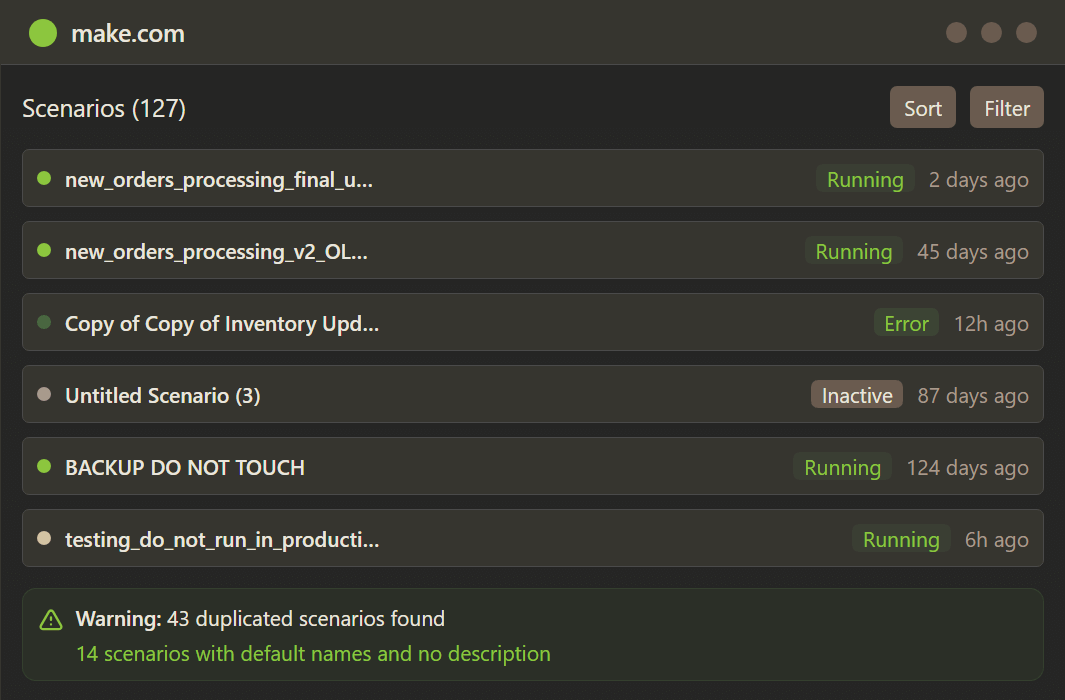Click status dot of new_orders_processing_final_u...
This screenshot has height=700, width=1065.
pyautogui.click(x=44, y=179)
